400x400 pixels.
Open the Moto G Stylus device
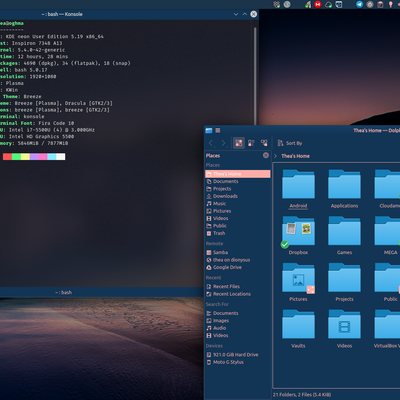tap(238, 362)
